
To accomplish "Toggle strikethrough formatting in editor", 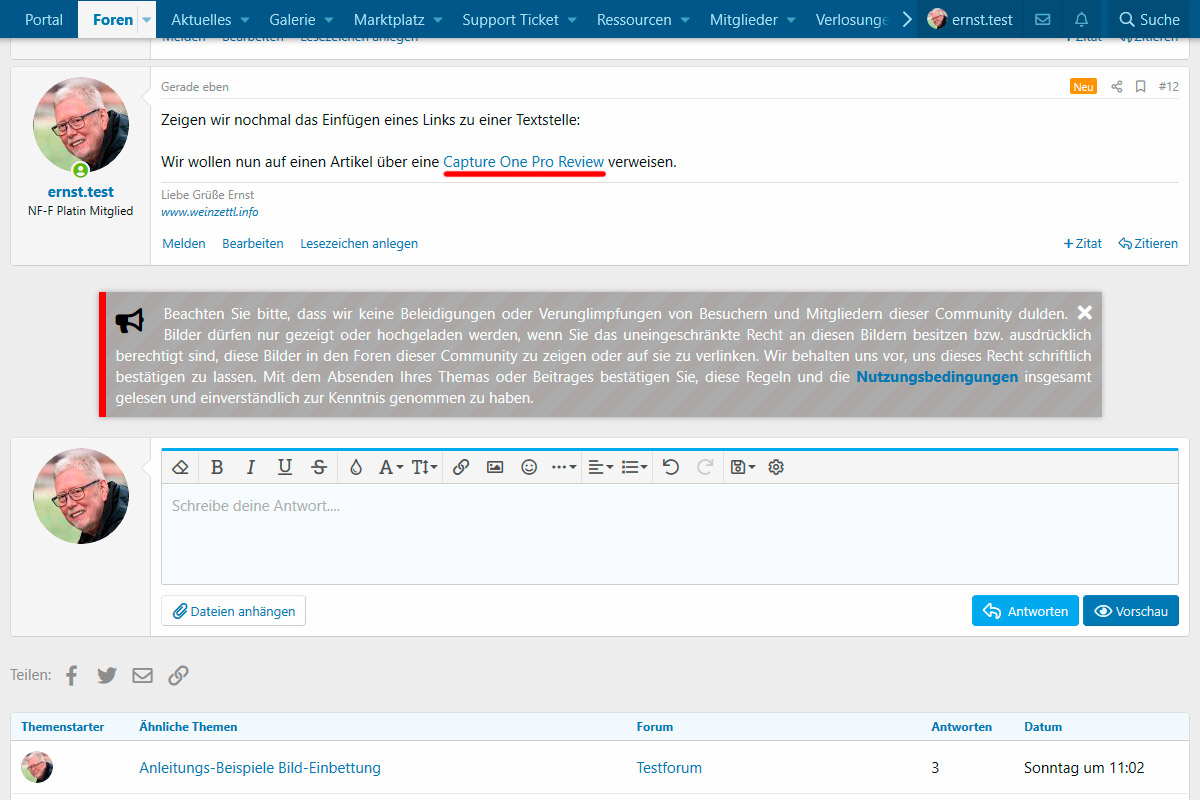I will pyautogui.click(x=319, y=467).
